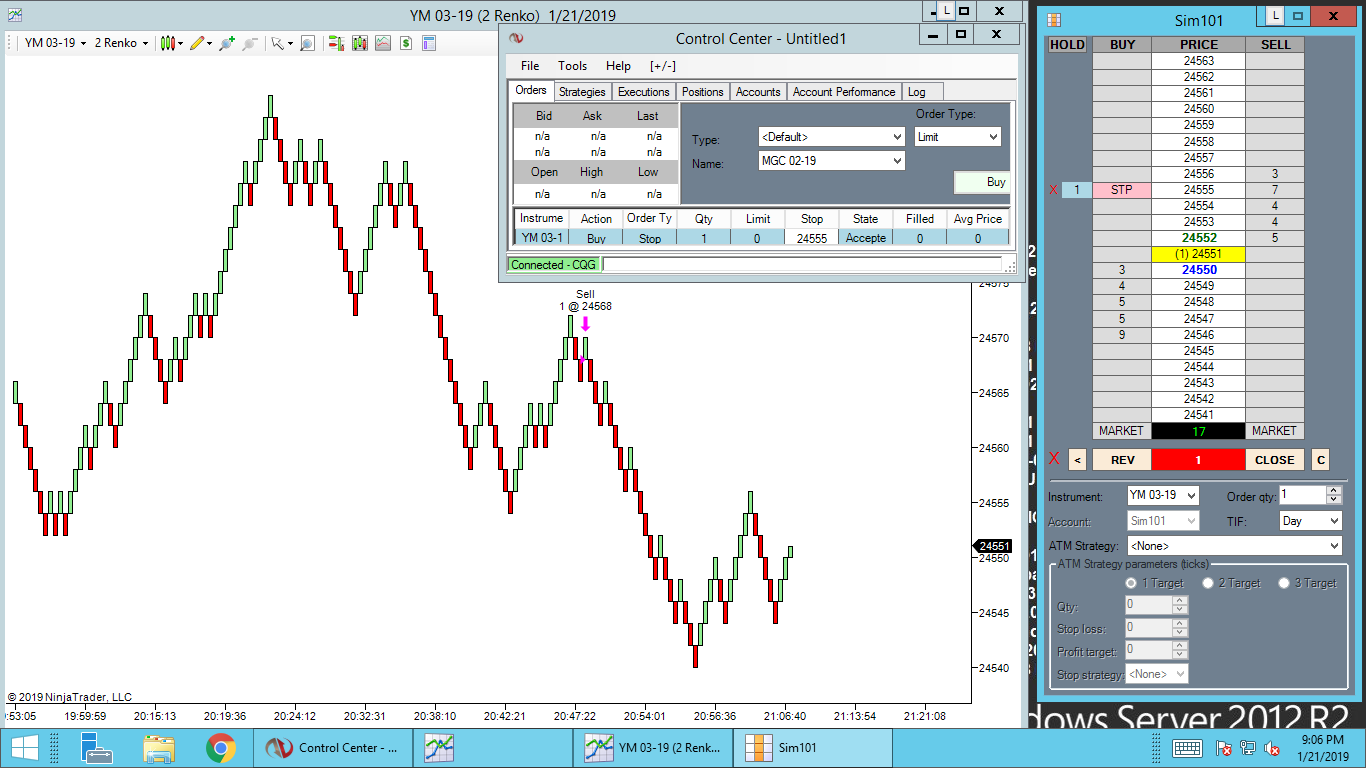Click the chart Properties icon
Viewport: 1366px width, 768px height.
[429, 43]
